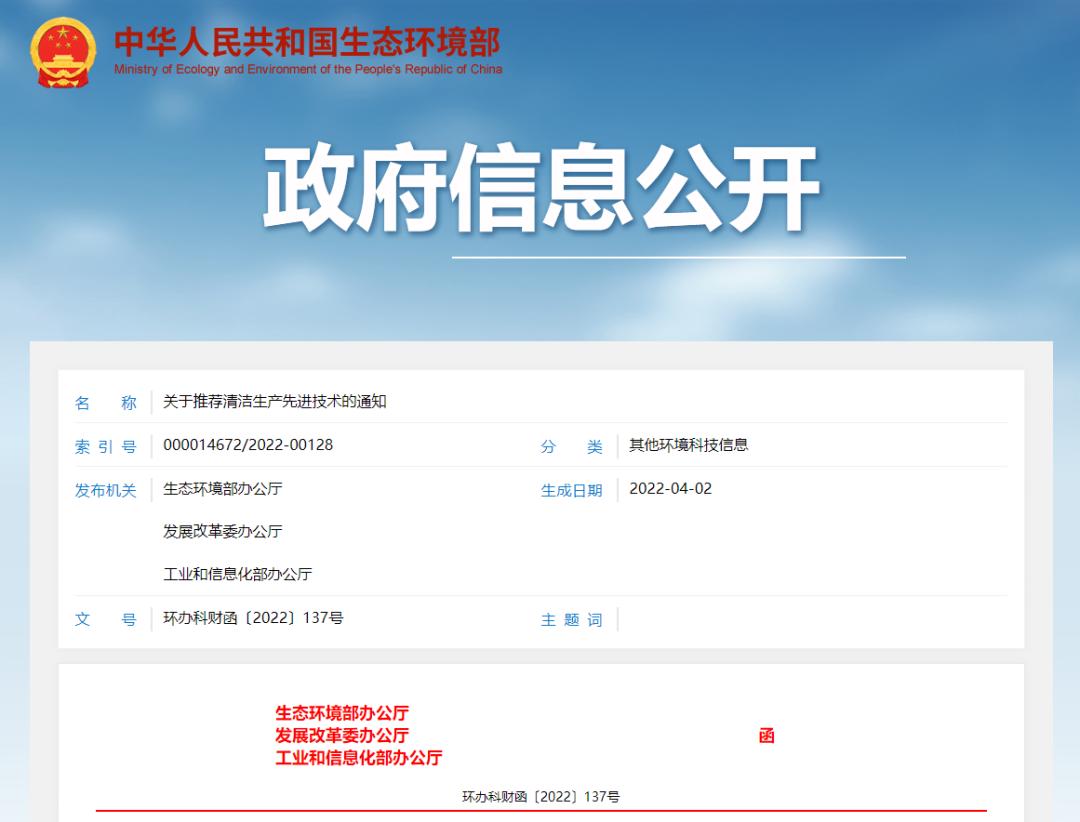Image resolution: width=1080 pixels, height=822 pixels.
Task: Click the date 2022-04-02
Action: pos(670,489)
